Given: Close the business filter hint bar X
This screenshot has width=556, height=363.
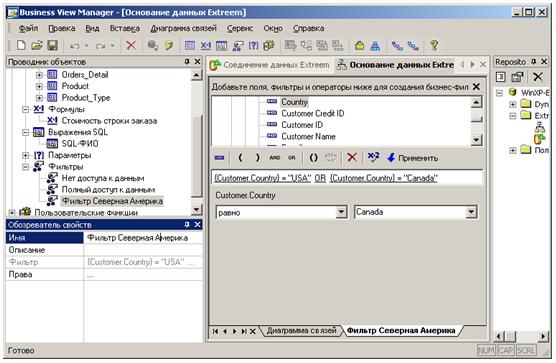Looking at the screenshot, I should pyautogui.click(x=476, y=86).
